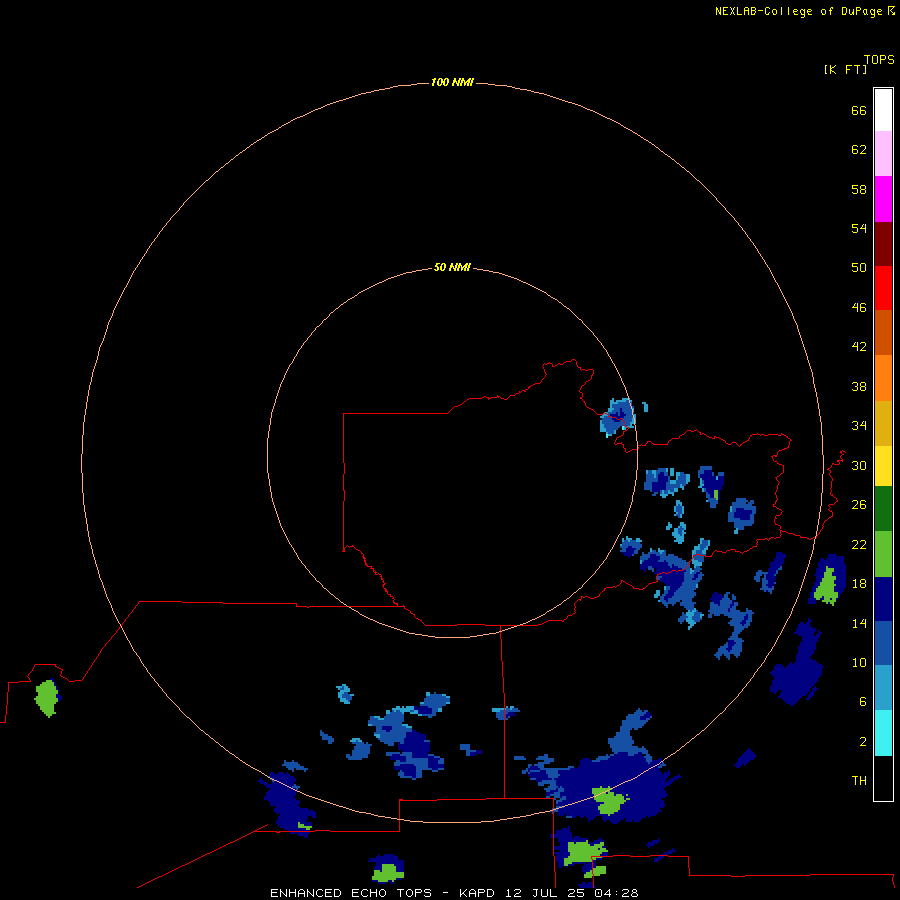Click the '12 JUL 25' date text
This screenshot has height=900, width=900.
[545, 893]
